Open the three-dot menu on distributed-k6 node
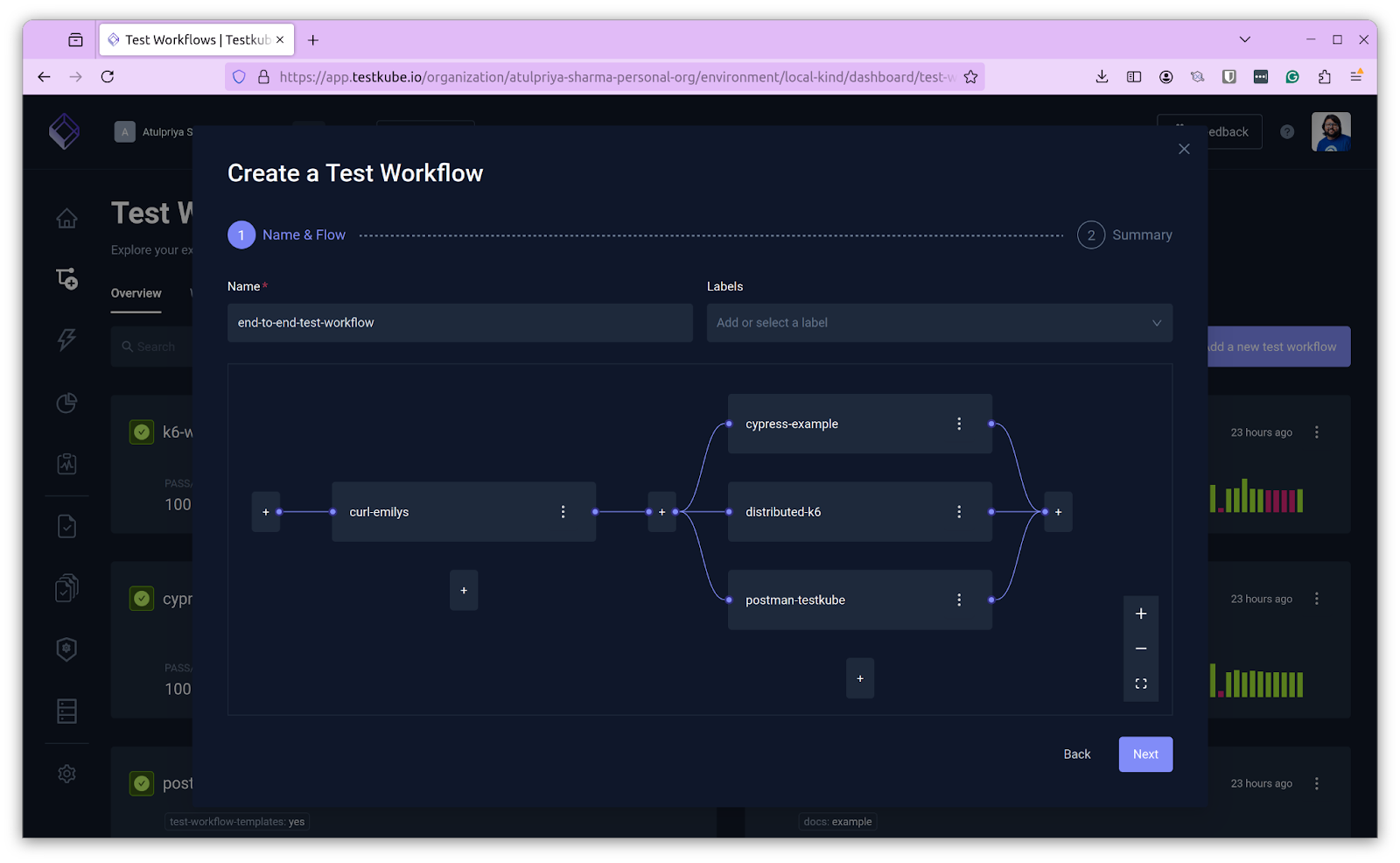 959,512
